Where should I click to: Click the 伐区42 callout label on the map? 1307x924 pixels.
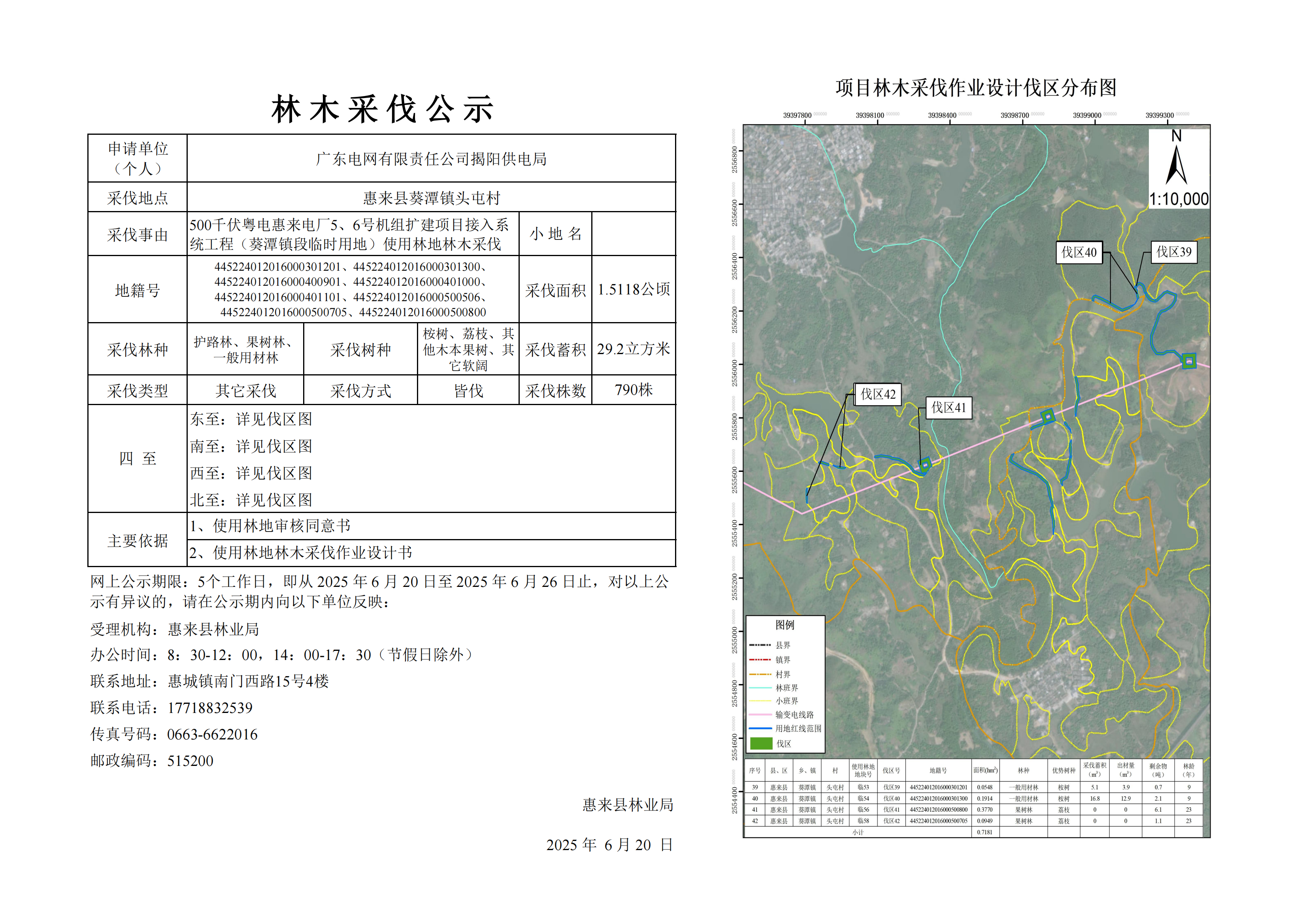tap(878, 394)
